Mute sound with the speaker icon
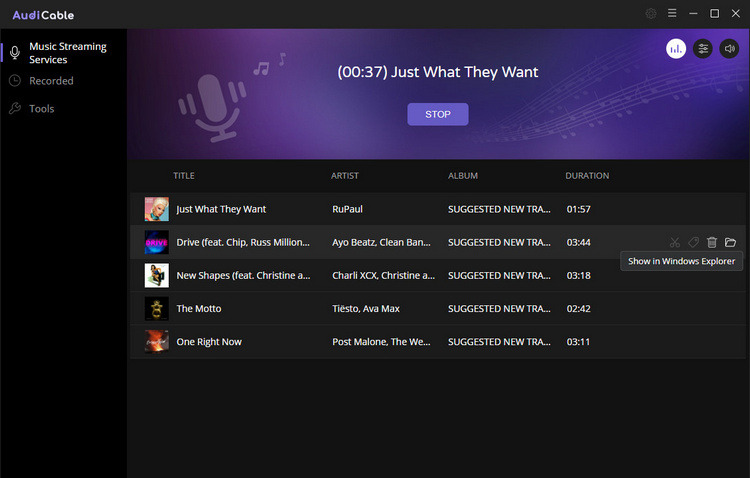This screenshot has height=478, width=750. click(729, 49)
